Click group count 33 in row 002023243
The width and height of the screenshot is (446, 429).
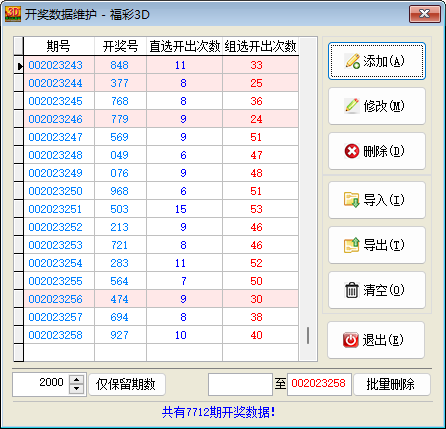(260, 65)
